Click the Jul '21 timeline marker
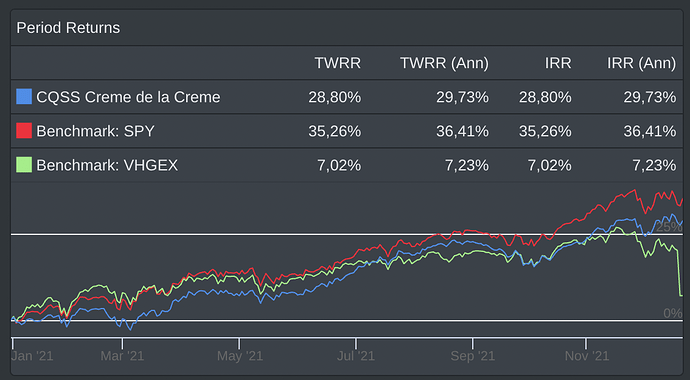The image size is (690, 380). [x=356, y=355]
